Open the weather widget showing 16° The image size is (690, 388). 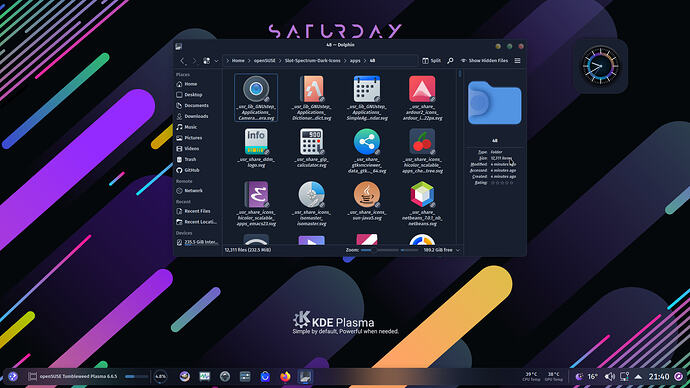(x=587, y=377)
